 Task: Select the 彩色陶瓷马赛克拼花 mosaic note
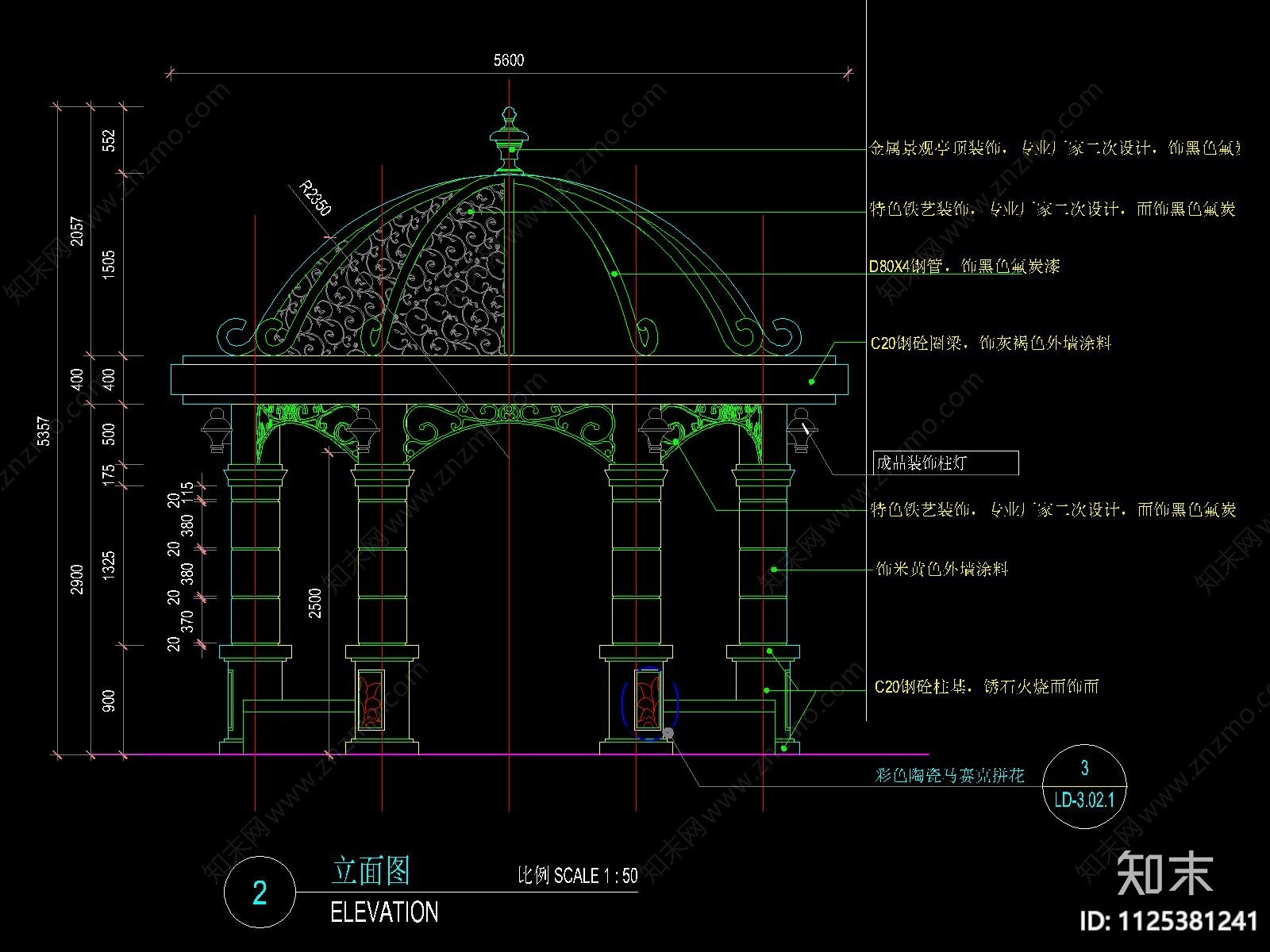950,776
